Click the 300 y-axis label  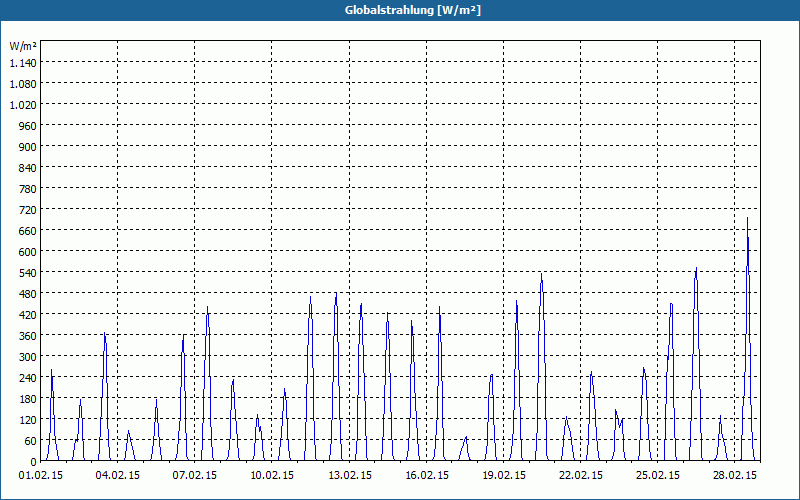coord(28,357)
